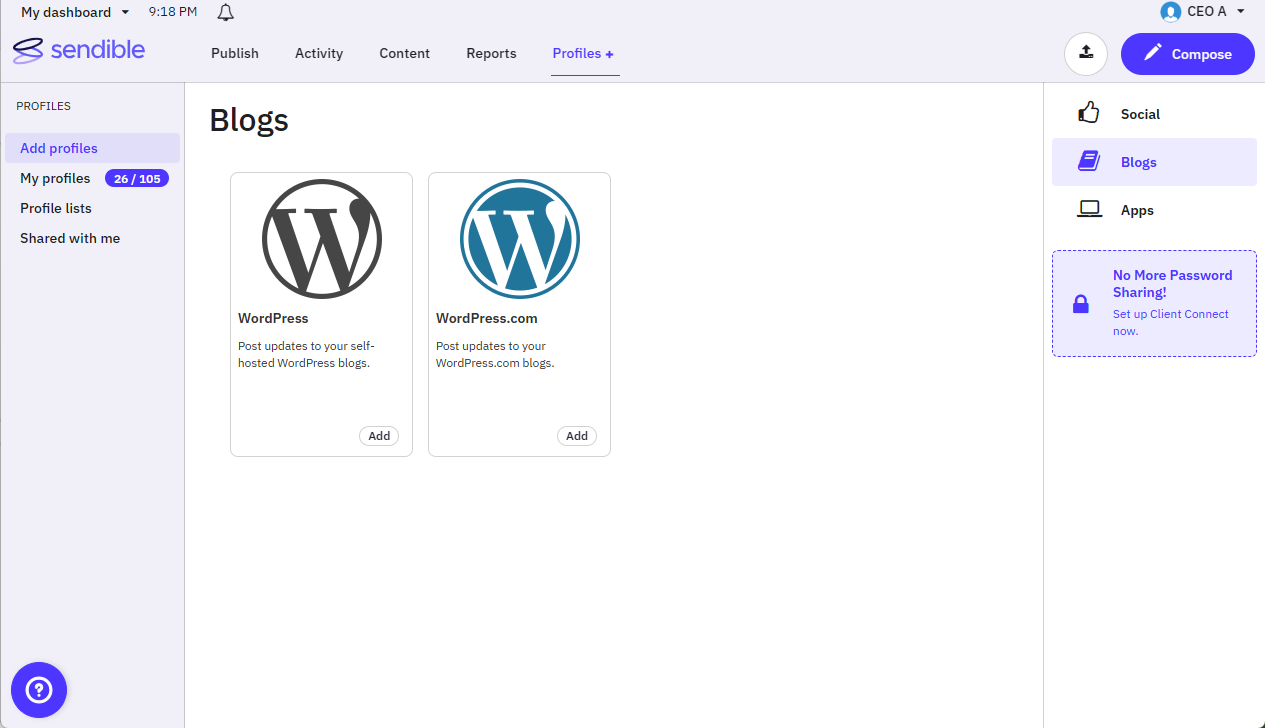1265x728 pixels.
Task: Click the padlock icon in the Client Connect banner
Action: click(x=1081, y=304)
